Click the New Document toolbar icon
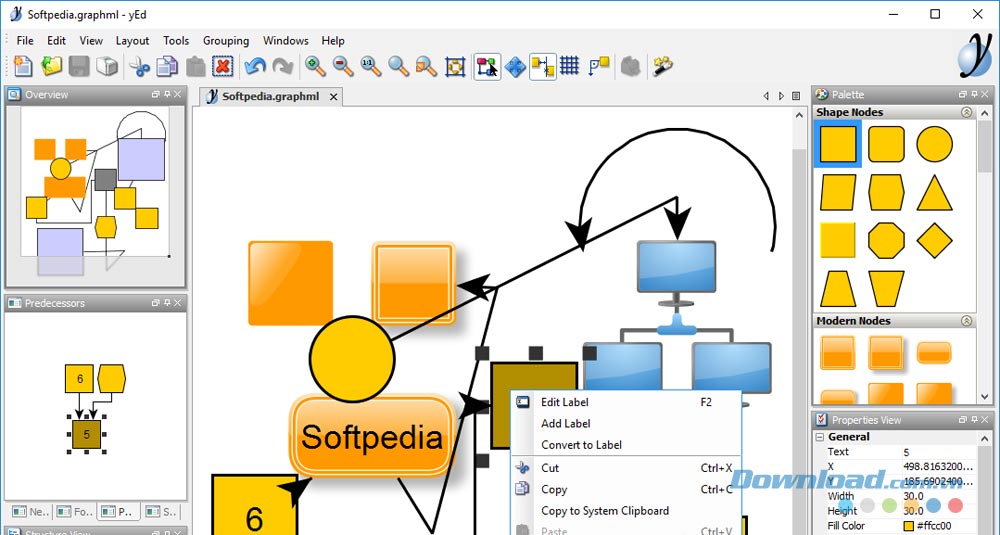The image size is (1000, 535). [23, 67]
